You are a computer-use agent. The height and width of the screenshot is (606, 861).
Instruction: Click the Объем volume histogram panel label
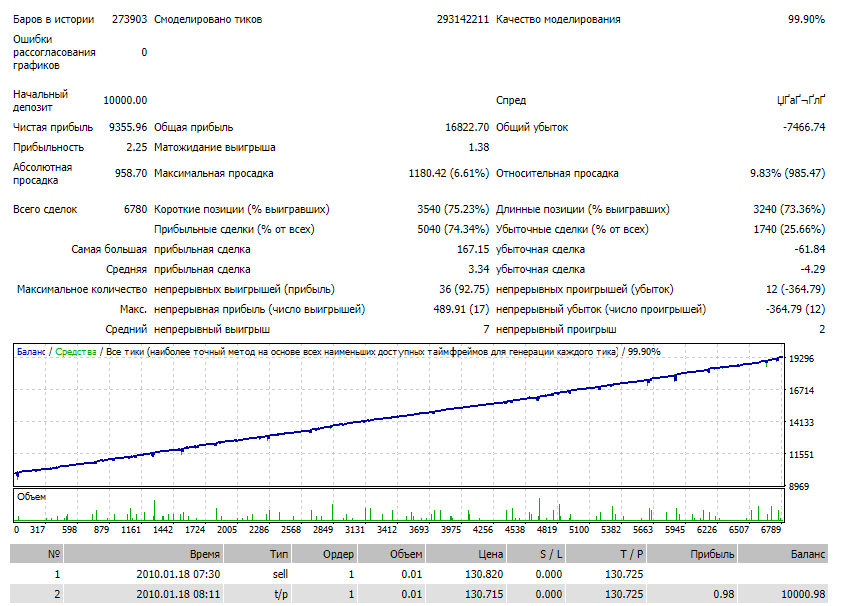31,497
